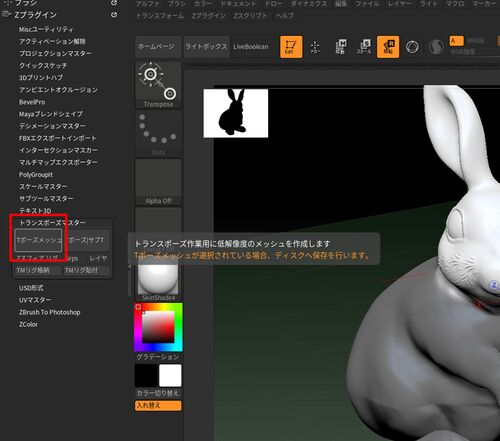Toggle the orange Edit mode button
500x441 pixels.
pos(291,47)
